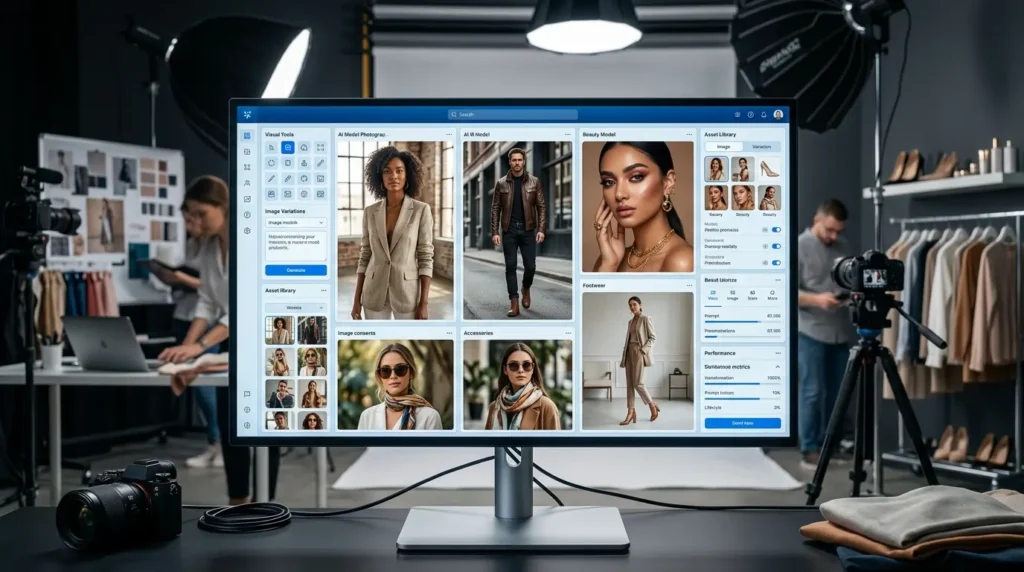The height and width of the screenshot is (572, 1024).
Task: Open the three-dot menu of the Beauty Model panel
Action: pyautogui.click(x=689, y=135)
